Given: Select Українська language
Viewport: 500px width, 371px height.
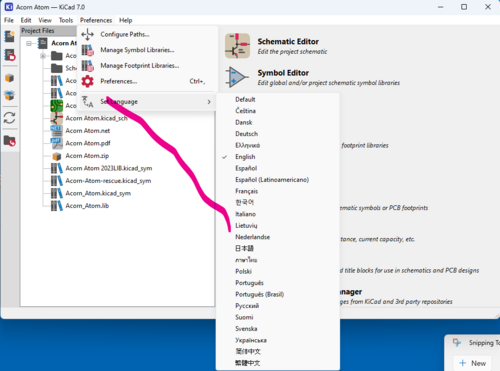Looking at the screenshot, I should 278,340.
